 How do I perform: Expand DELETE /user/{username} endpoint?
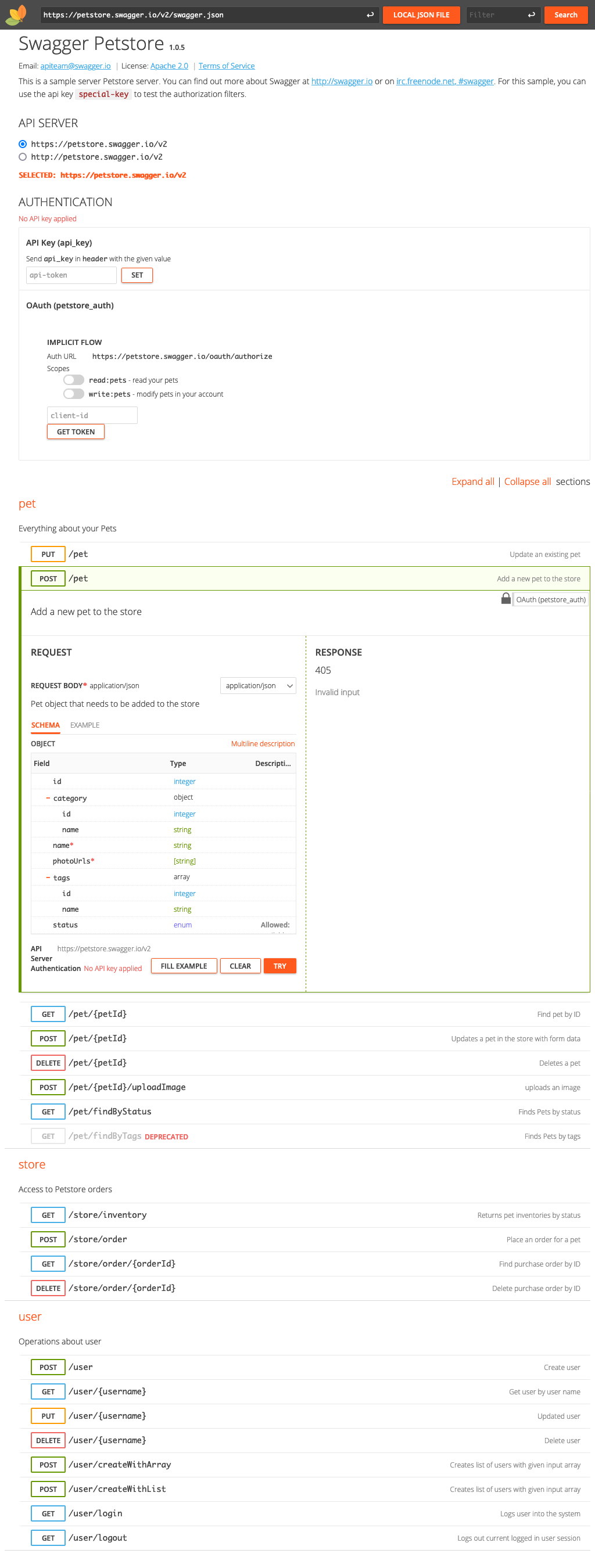click(304, 1440)
